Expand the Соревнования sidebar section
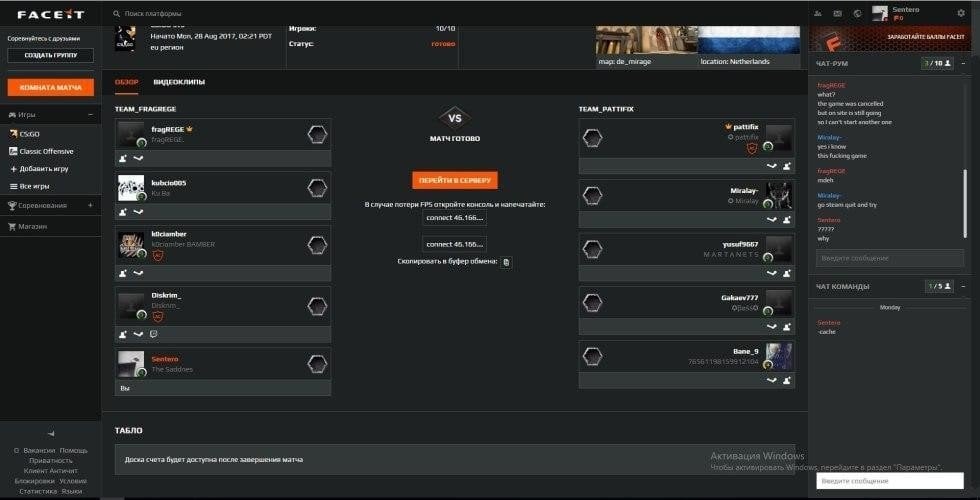The width and height of the screenshot is (980, 500). 90,205
